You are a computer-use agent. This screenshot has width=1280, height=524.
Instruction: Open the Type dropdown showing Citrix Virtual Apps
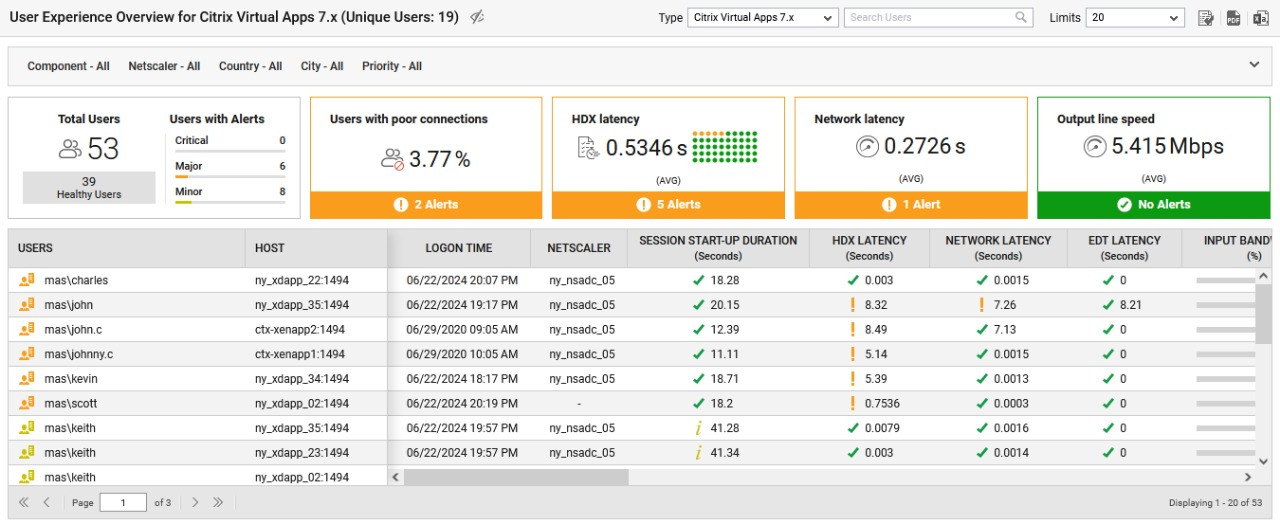point(763,18)
